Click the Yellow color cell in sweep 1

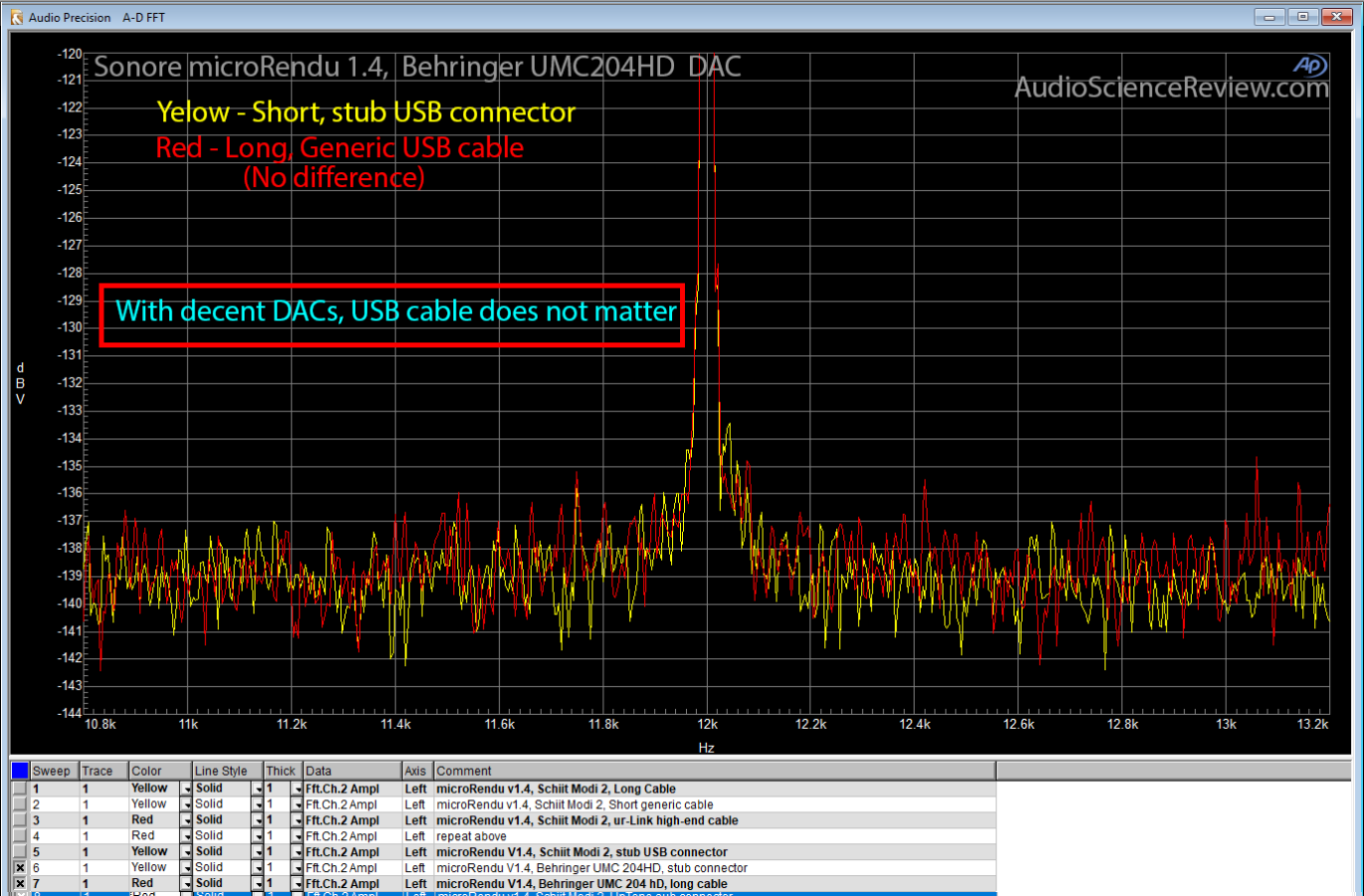154,788
